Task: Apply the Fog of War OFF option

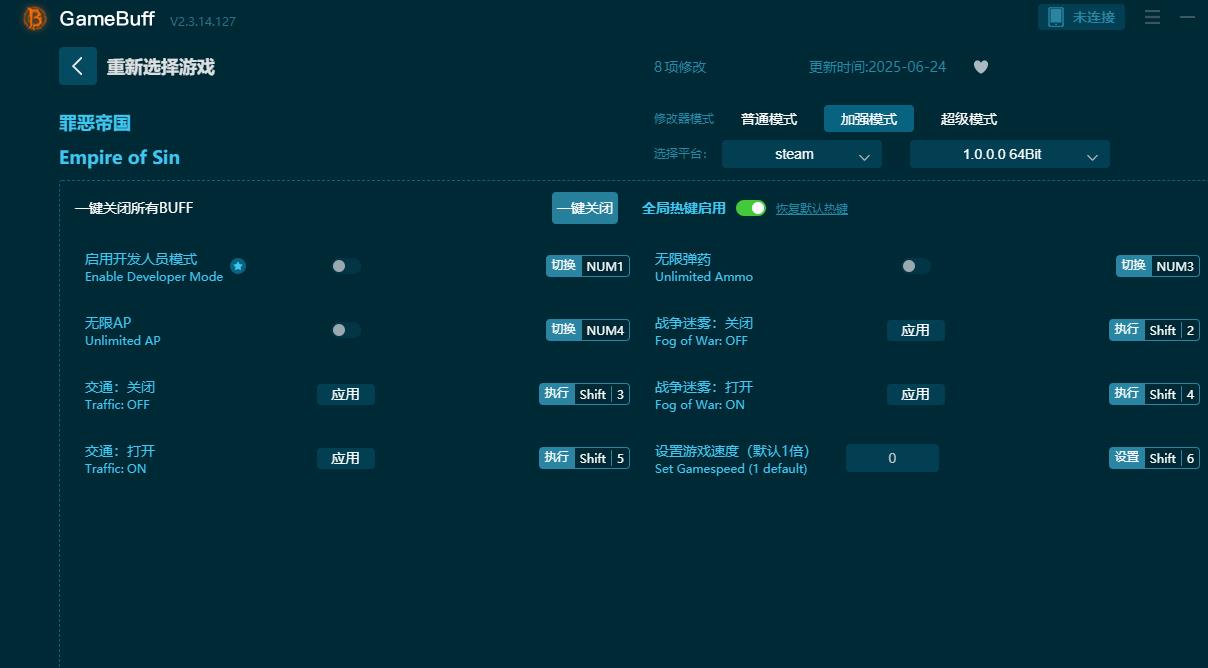Action: tap(915, 330)
